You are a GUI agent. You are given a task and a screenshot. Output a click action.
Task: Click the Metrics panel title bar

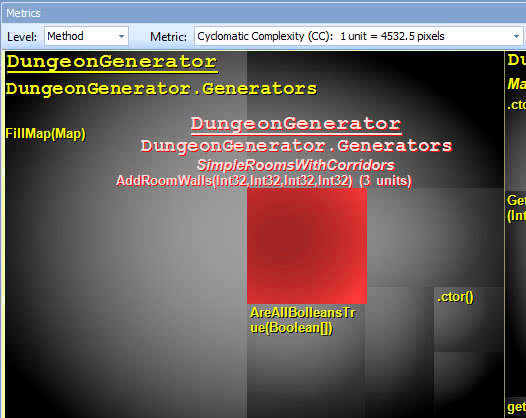coord(263,13)
